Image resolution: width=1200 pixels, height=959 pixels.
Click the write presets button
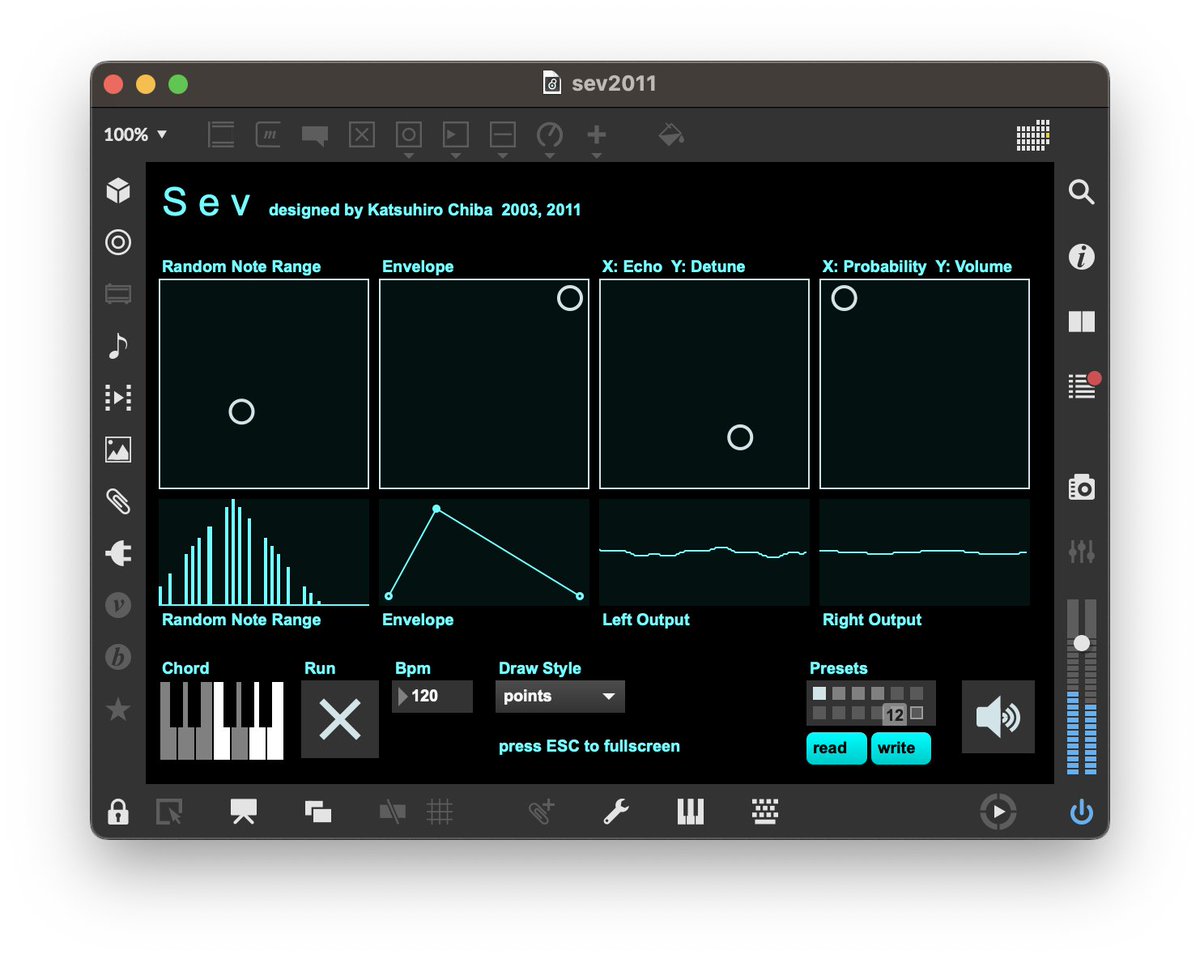click(901, 748)
